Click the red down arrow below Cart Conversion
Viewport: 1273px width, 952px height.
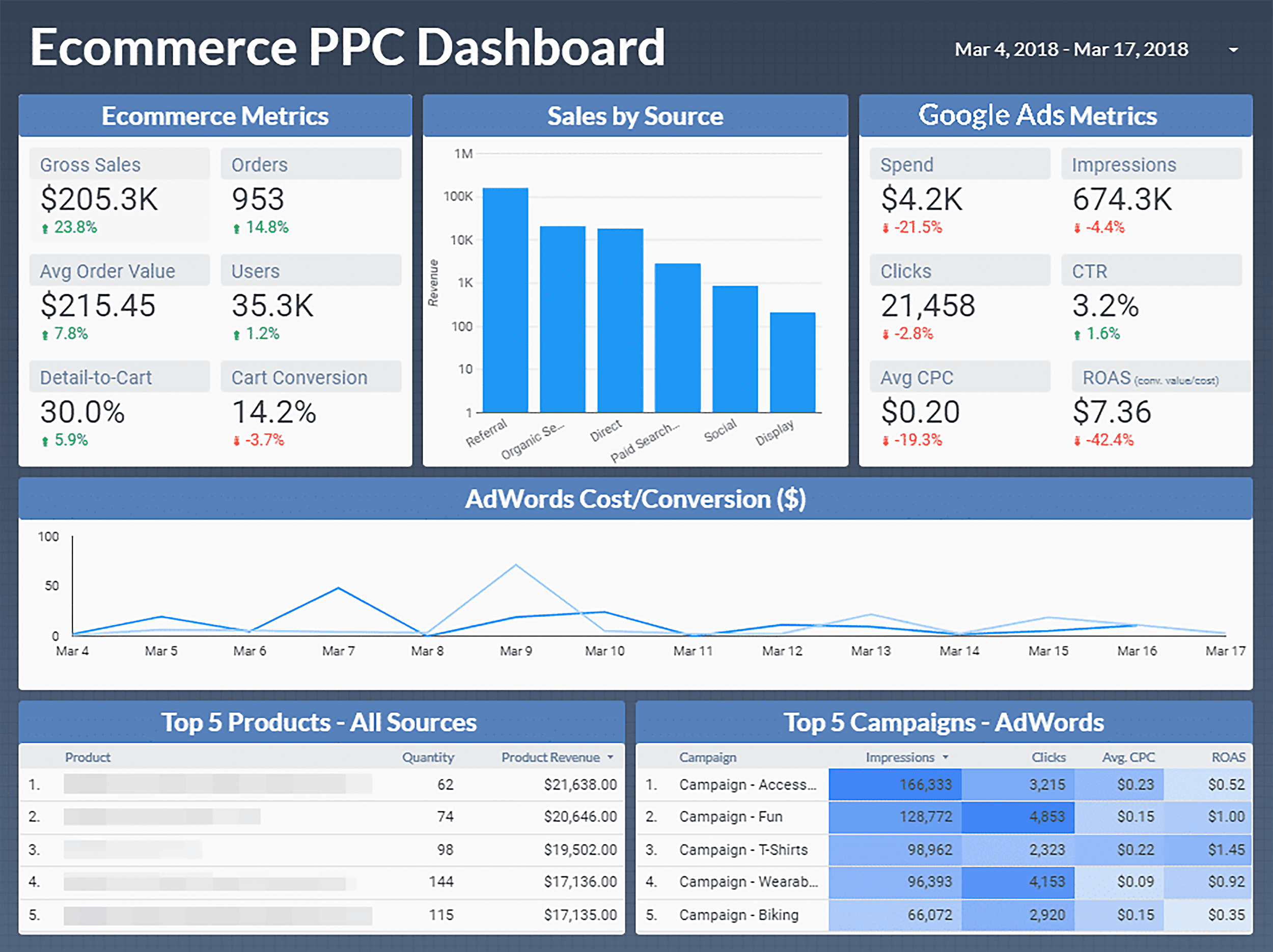(238, 440)
